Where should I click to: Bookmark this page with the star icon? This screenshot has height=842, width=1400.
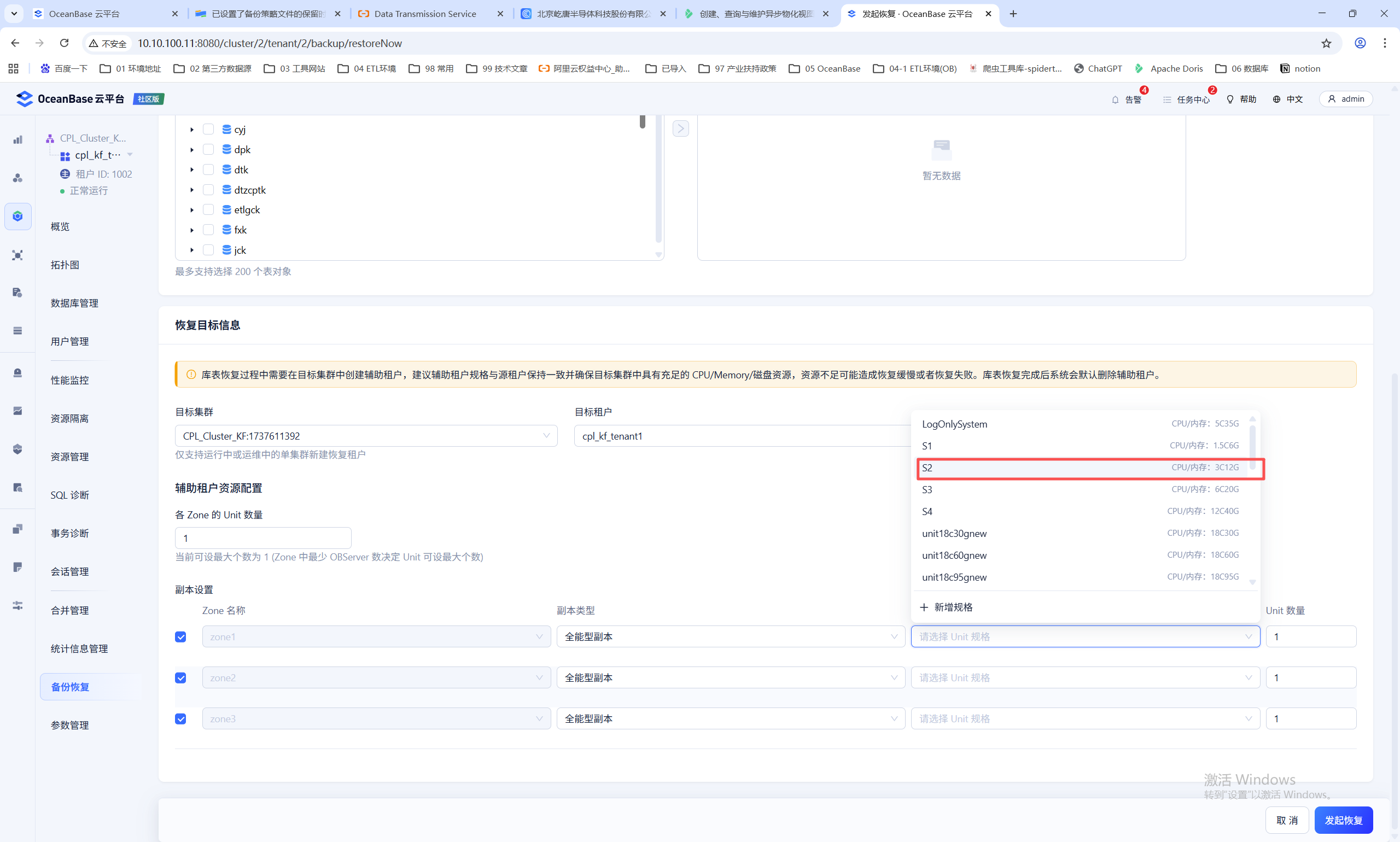(1326, 43)
